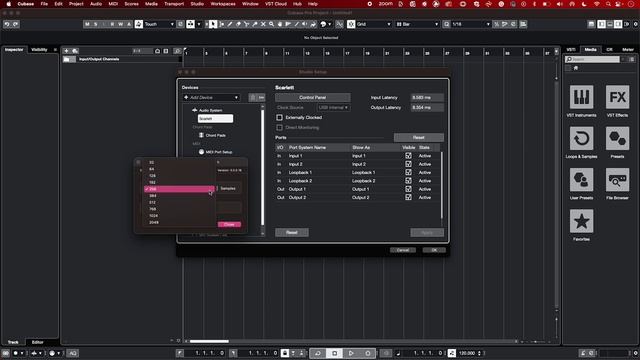Open the Project menu
640x360 pixels.
pyautogui.click(x=76, y=4)
